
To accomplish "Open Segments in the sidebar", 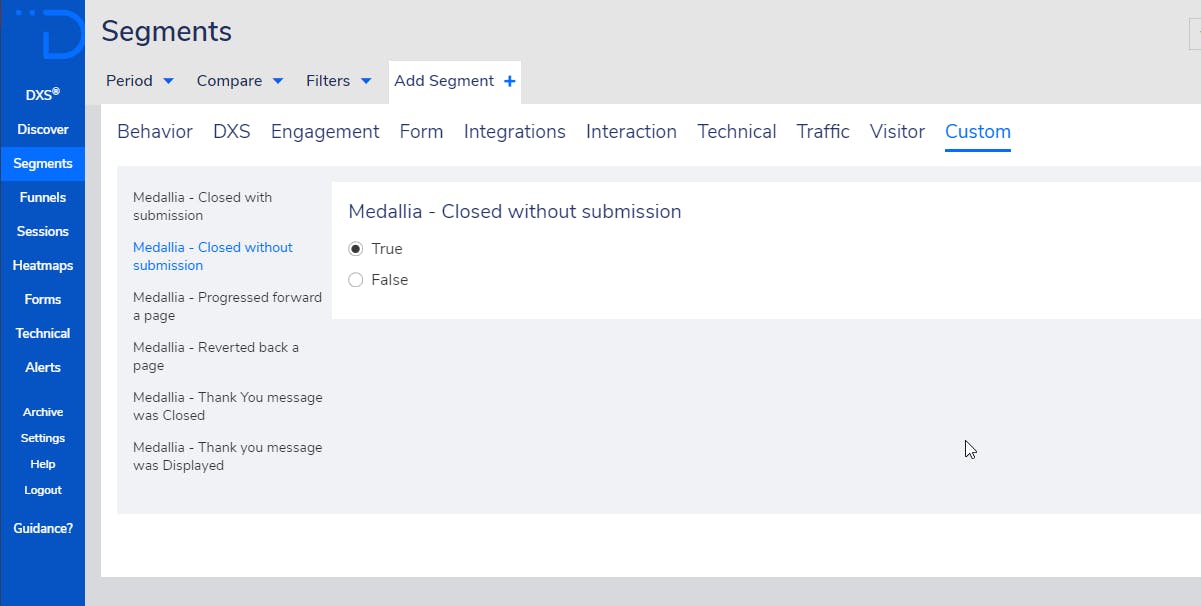I will [x=43, y=163].
